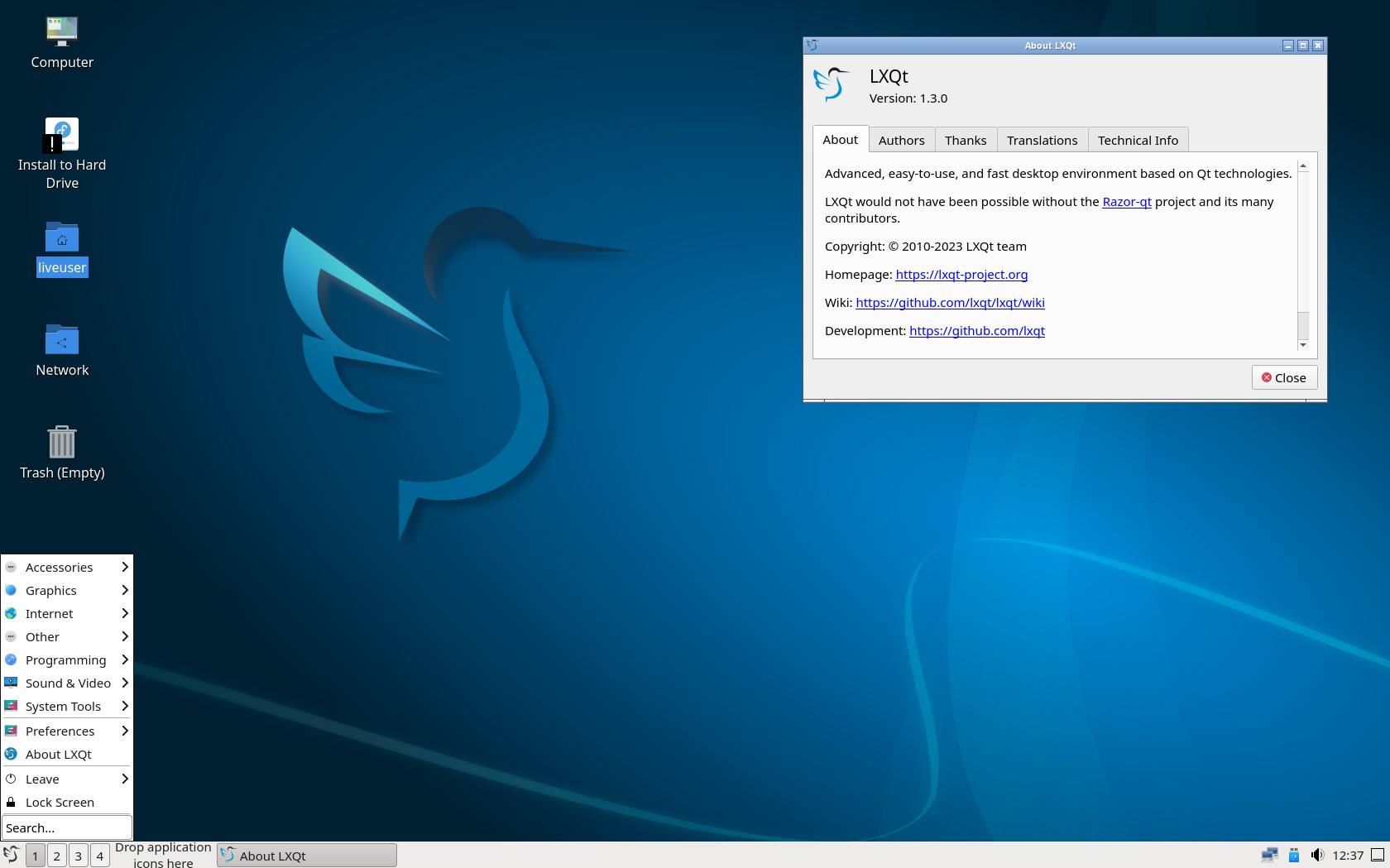Click the Accessories category icon
1390x868 pixels.
tap(11, 567)
